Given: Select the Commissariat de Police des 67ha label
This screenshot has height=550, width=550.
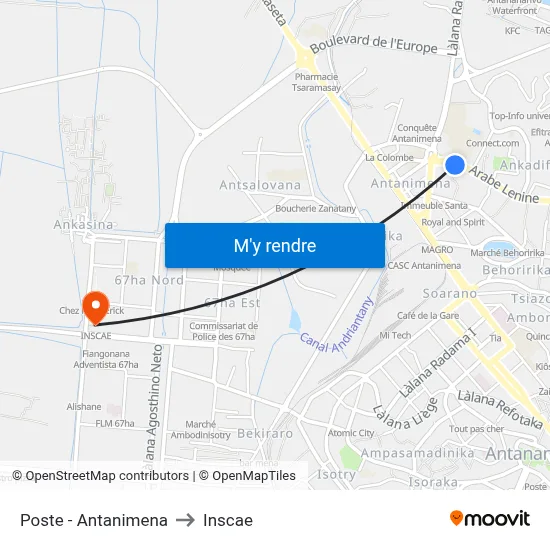Looking at the screenshot, I should 223,331.
